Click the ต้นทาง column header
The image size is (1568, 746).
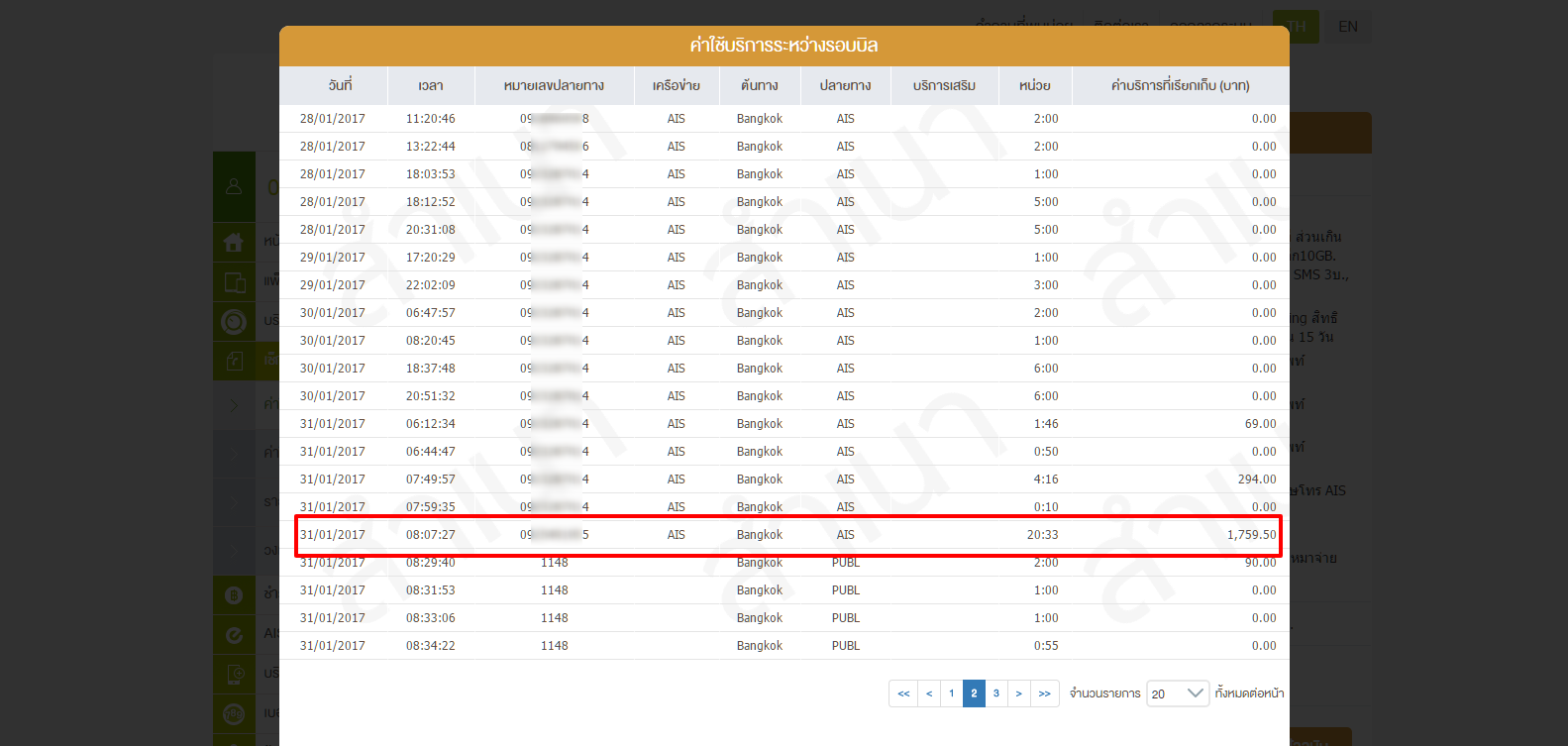(x=760, y=85)
